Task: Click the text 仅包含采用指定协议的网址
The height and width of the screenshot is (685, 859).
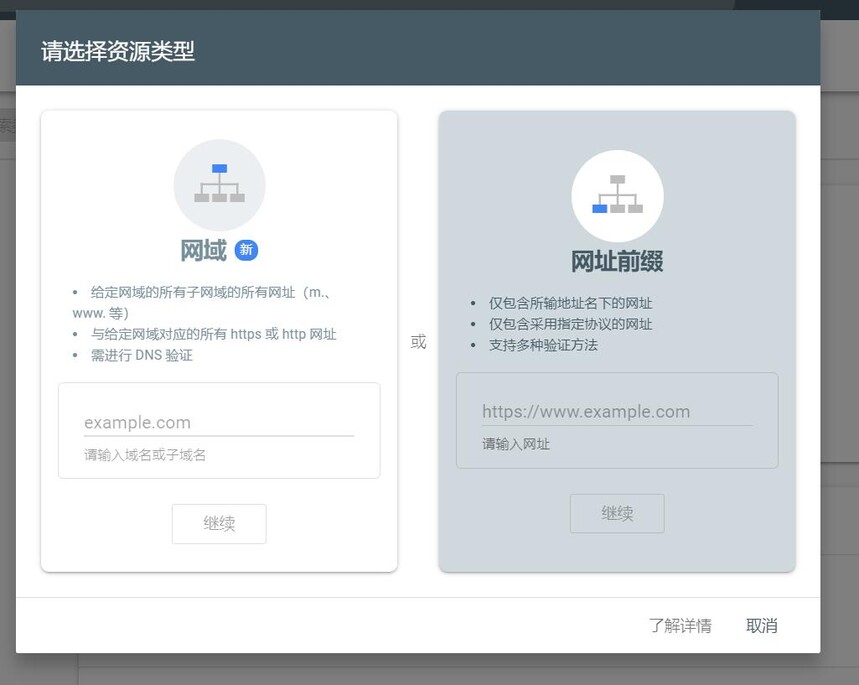Action: (570, 324)
